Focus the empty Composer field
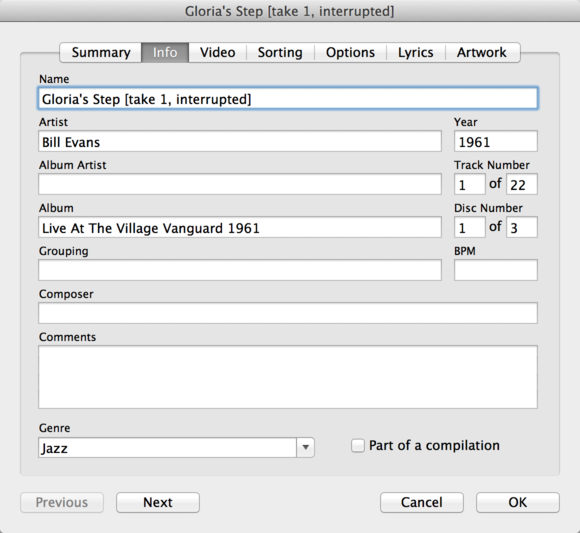Viewport: 580px width, 533px height. (x=288, y=313)
